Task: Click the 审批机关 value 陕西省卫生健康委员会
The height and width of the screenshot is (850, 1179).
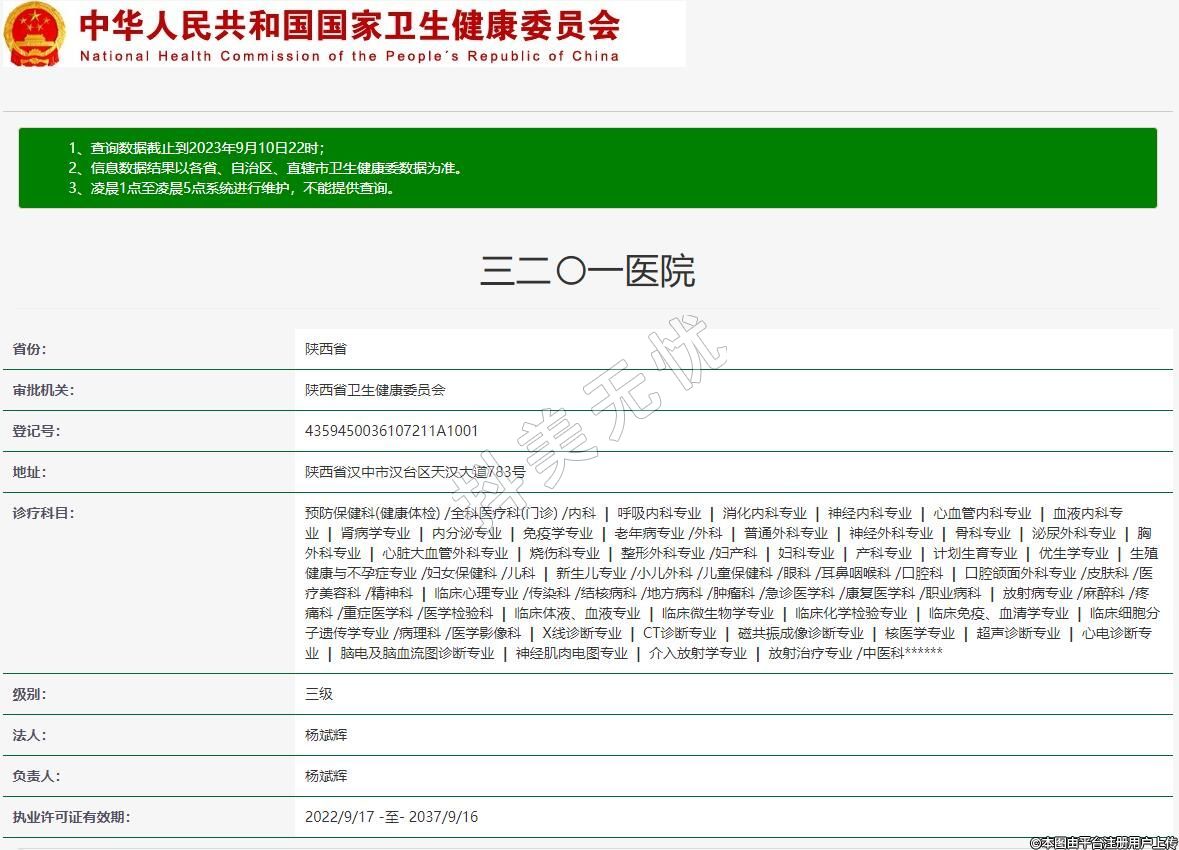Action: (374, 390)
